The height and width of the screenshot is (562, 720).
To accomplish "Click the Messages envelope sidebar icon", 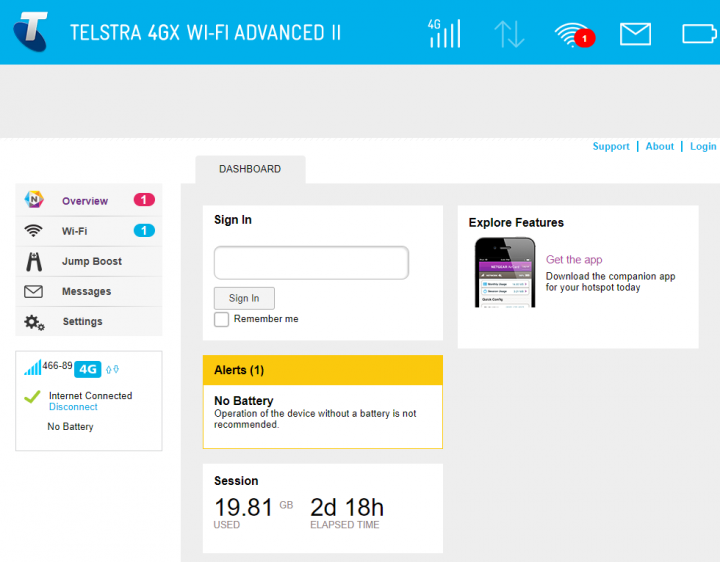I will tap(34, 292).
